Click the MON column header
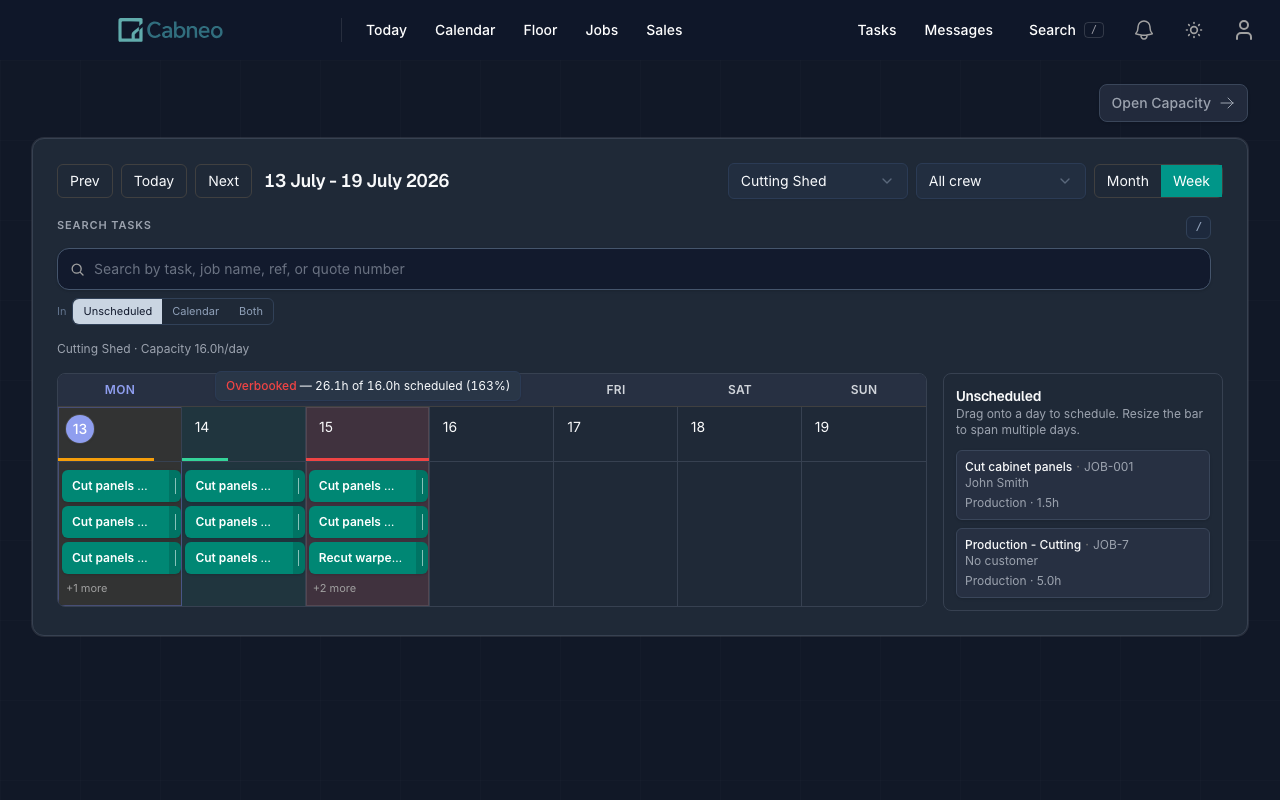 120,390
